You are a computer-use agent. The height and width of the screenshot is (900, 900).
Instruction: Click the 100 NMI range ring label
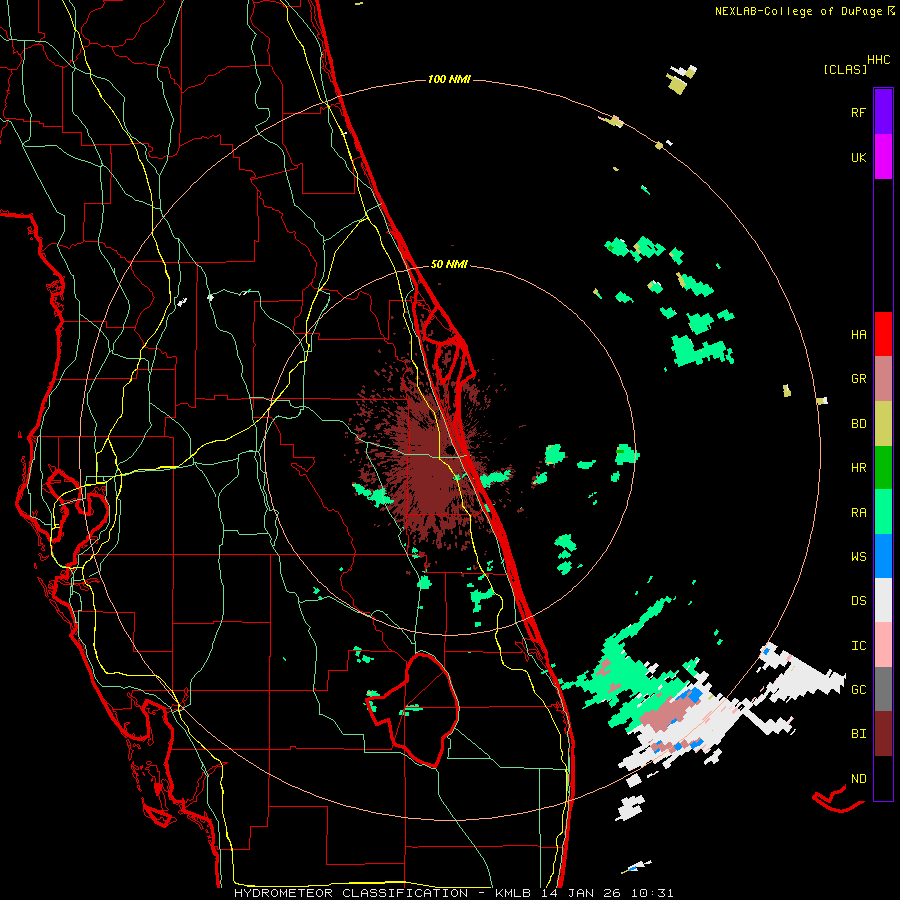[x=449, y=79]
